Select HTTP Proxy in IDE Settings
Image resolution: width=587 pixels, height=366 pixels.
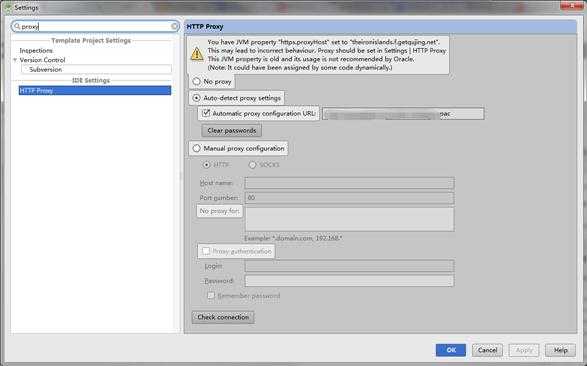95,91
